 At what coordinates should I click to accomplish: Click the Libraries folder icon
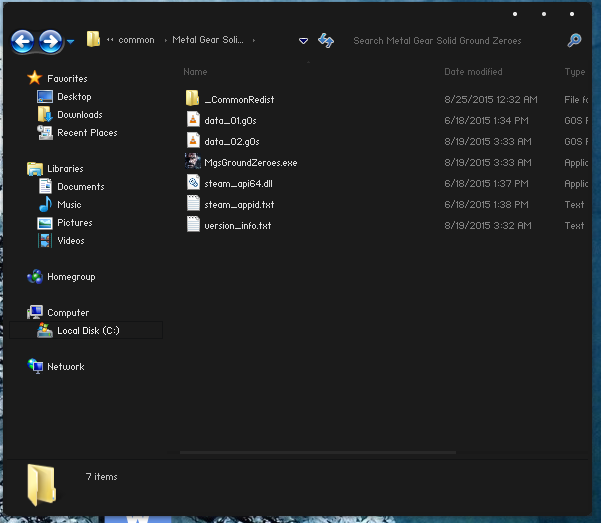click(35, 168)
